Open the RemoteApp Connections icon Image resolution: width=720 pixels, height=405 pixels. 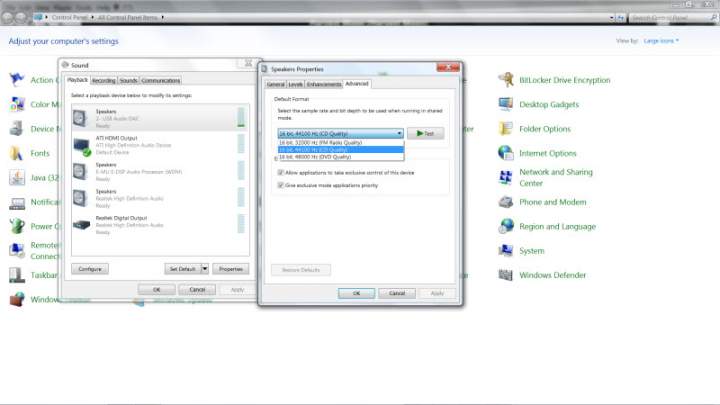coord(17,250)
